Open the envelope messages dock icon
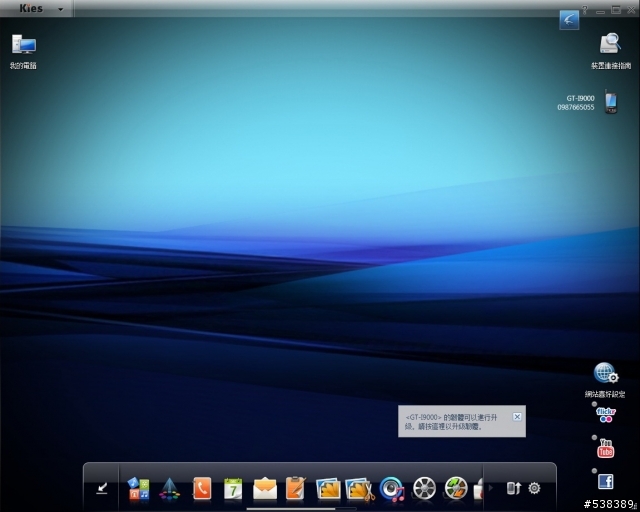This screenshot has height=512, width=640. coord(265,489)
